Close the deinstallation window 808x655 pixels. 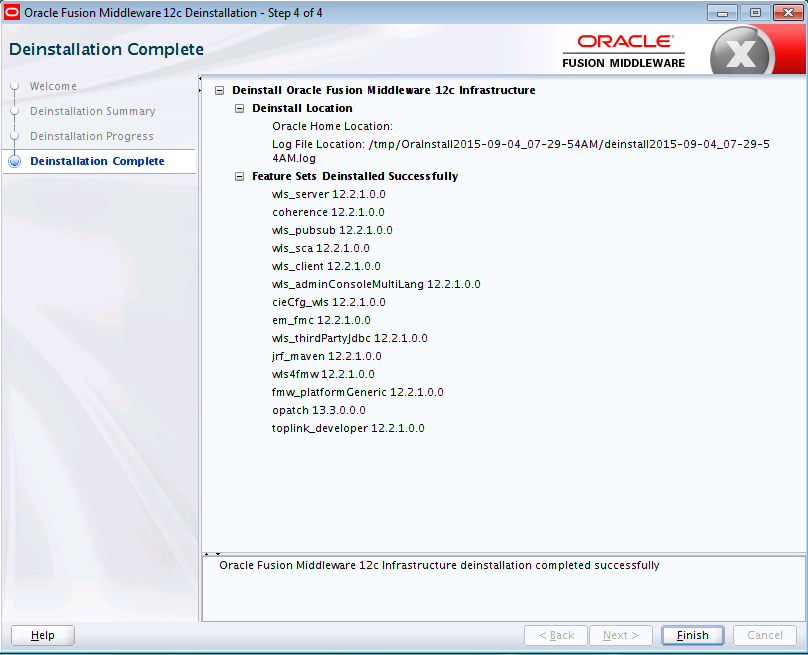788,12
